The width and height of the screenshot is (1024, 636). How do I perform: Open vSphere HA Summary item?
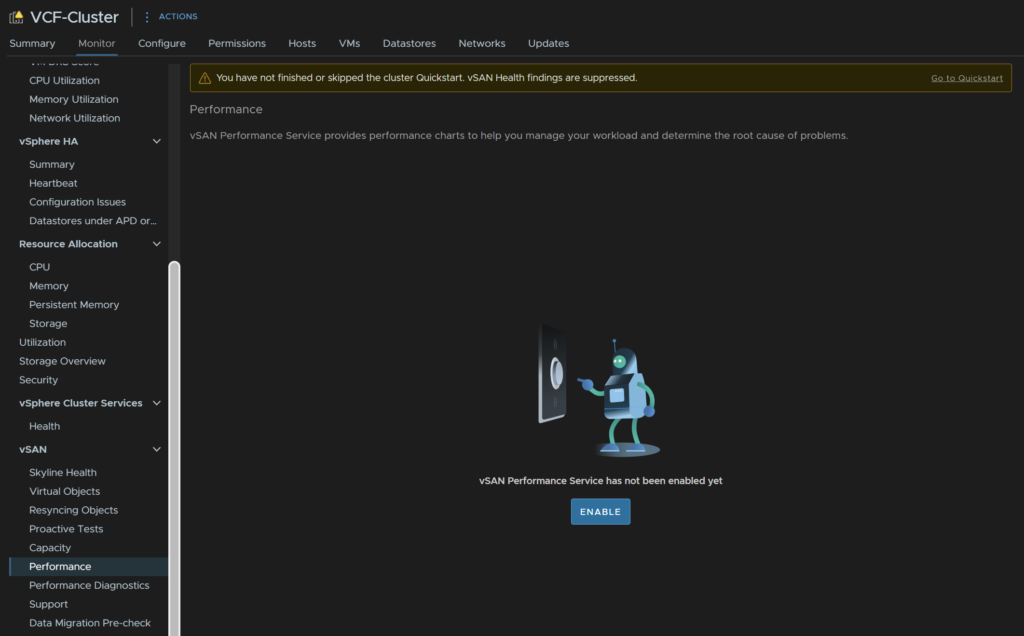(x=52, y=165)
